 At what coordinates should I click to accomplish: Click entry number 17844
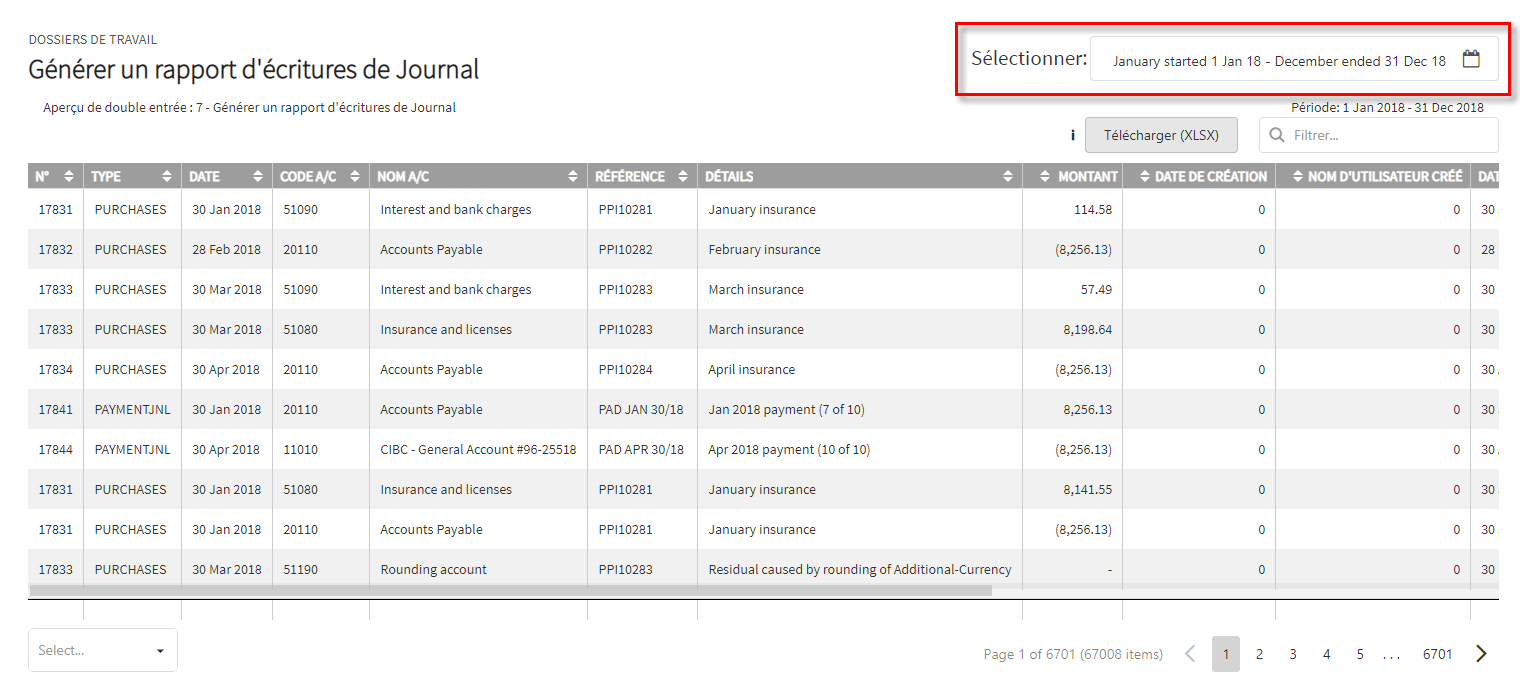tap(55, 449)
